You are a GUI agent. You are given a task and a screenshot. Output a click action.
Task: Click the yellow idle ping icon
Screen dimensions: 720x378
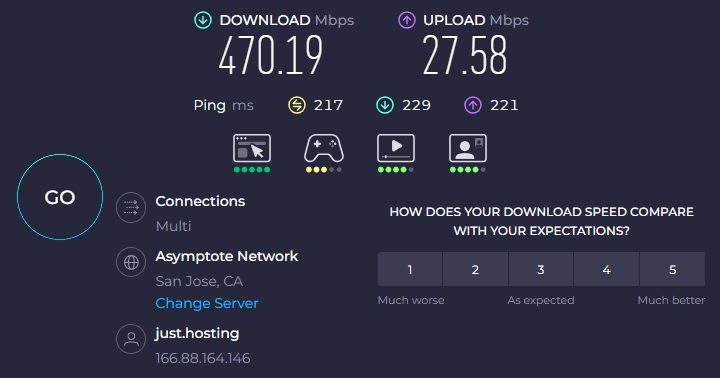coord(297,105)
